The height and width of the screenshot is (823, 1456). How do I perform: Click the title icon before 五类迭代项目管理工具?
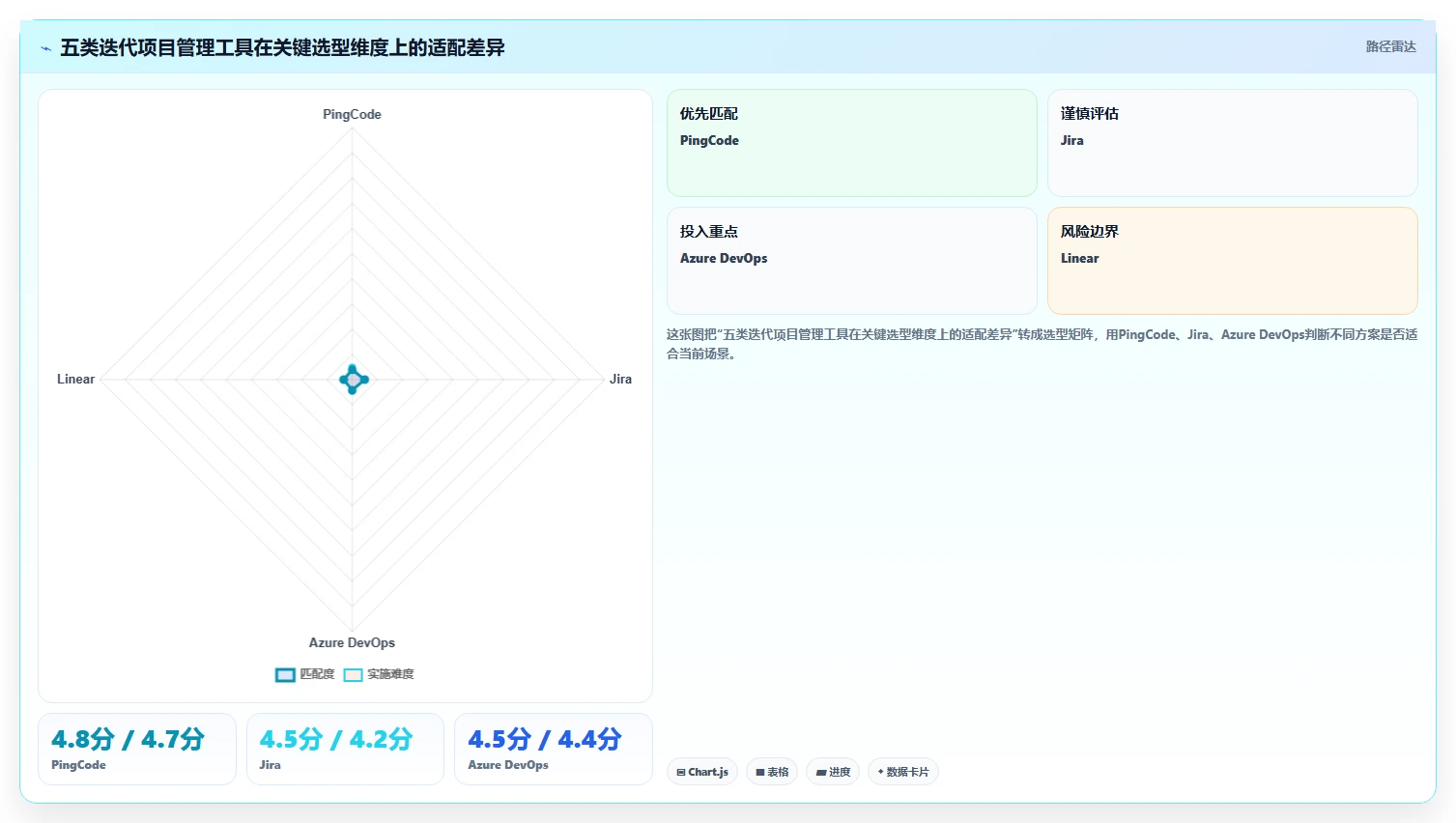click(45, 48)
